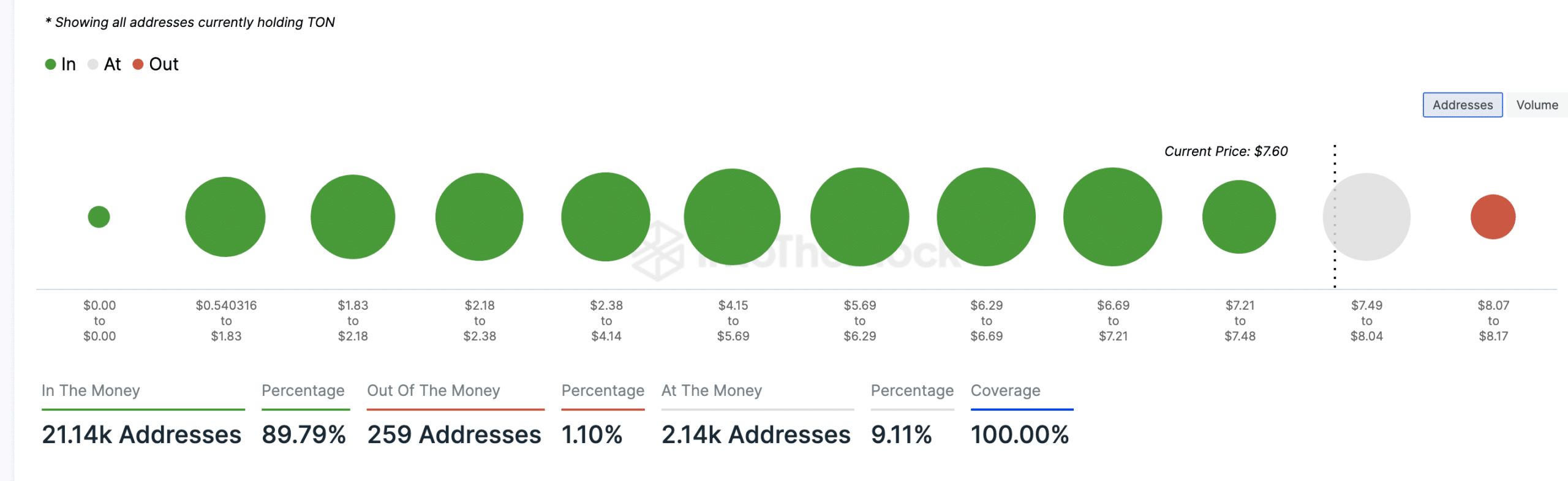Click the red bubble for $8.07 to $8.17
This screenshot has height=481, width=1568.
pos(1493,217)
